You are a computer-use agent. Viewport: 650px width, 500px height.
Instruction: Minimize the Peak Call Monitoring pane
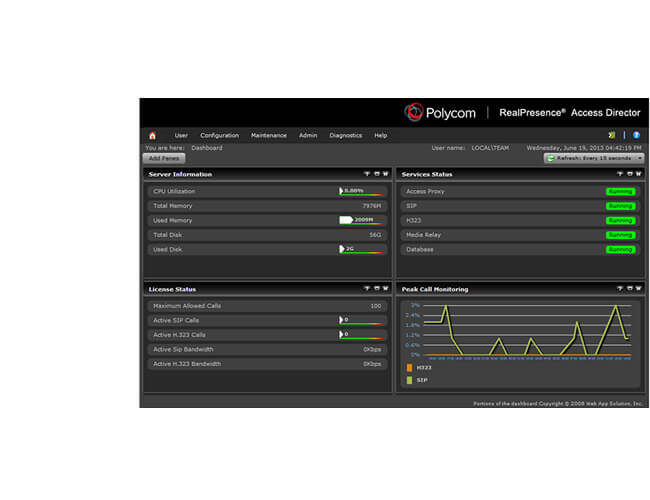click(620, 288)
